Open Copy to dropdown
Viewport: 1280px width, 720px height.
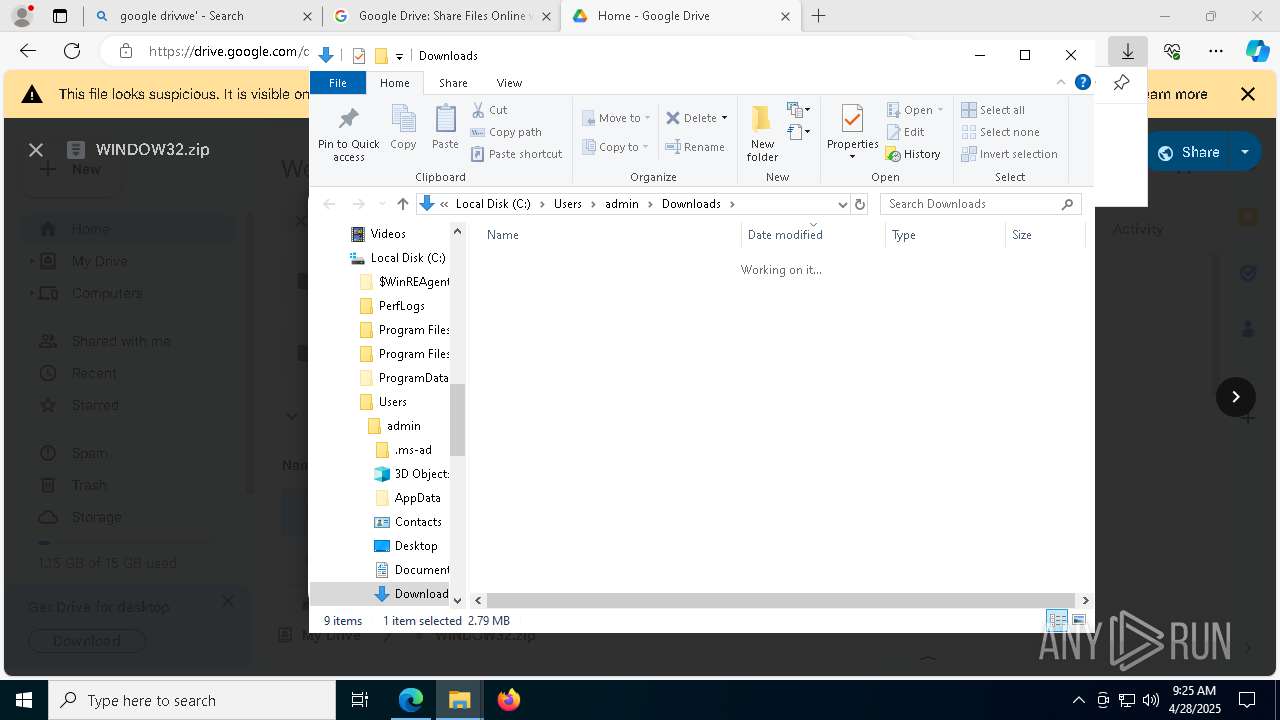[x=616, y=147]
